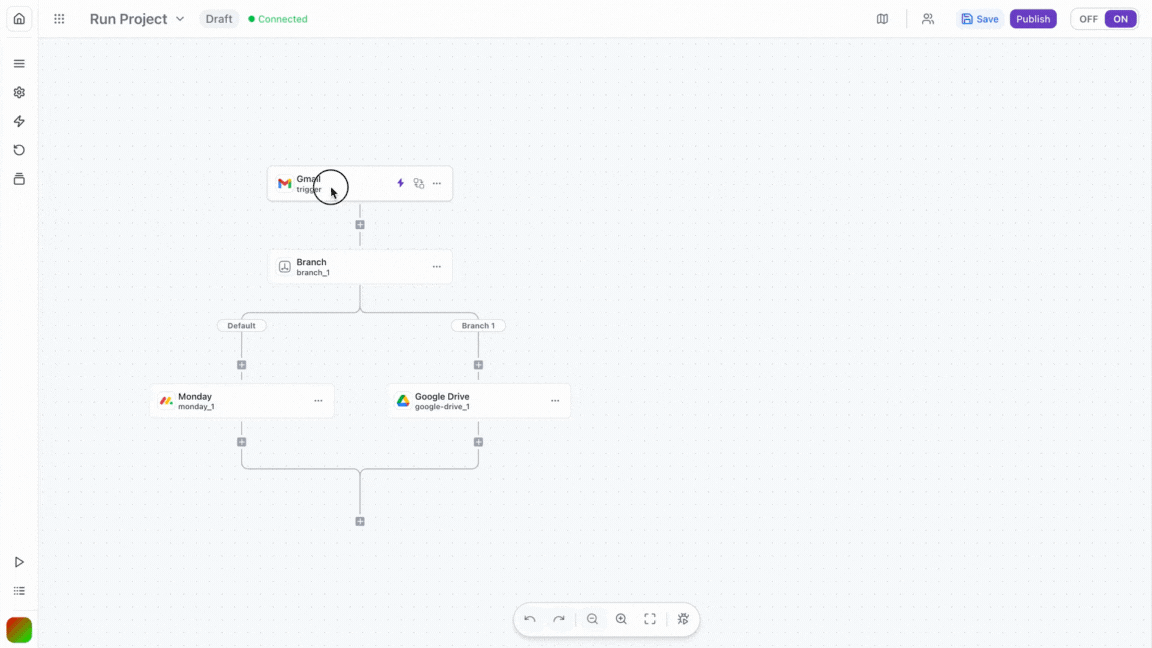
Task: Switch the workflow toggle to ON
Action: click(x=1121, y=19)
